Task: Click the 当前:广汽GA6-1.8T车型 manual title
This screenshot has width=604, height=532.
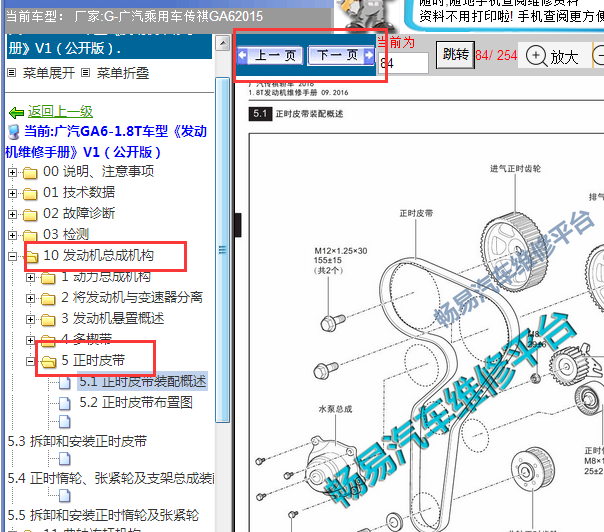Action: click(x=107, y=141)
